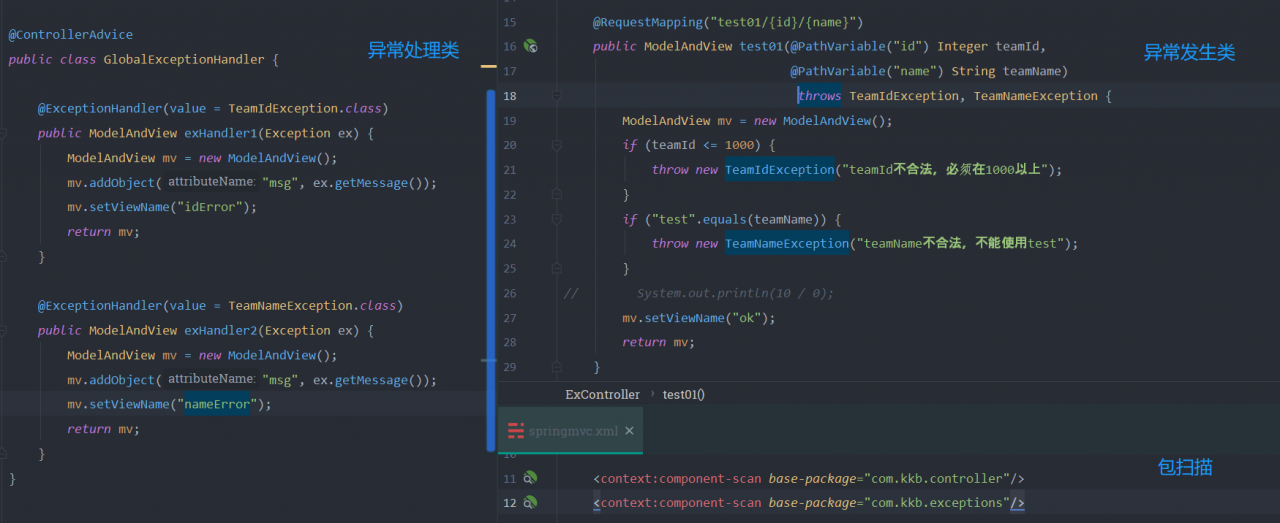Screen dimensions: 1280x523
Task: Click TeamIdException.class in first @ExceptionHandler
Action: click(x=304, y=108)
